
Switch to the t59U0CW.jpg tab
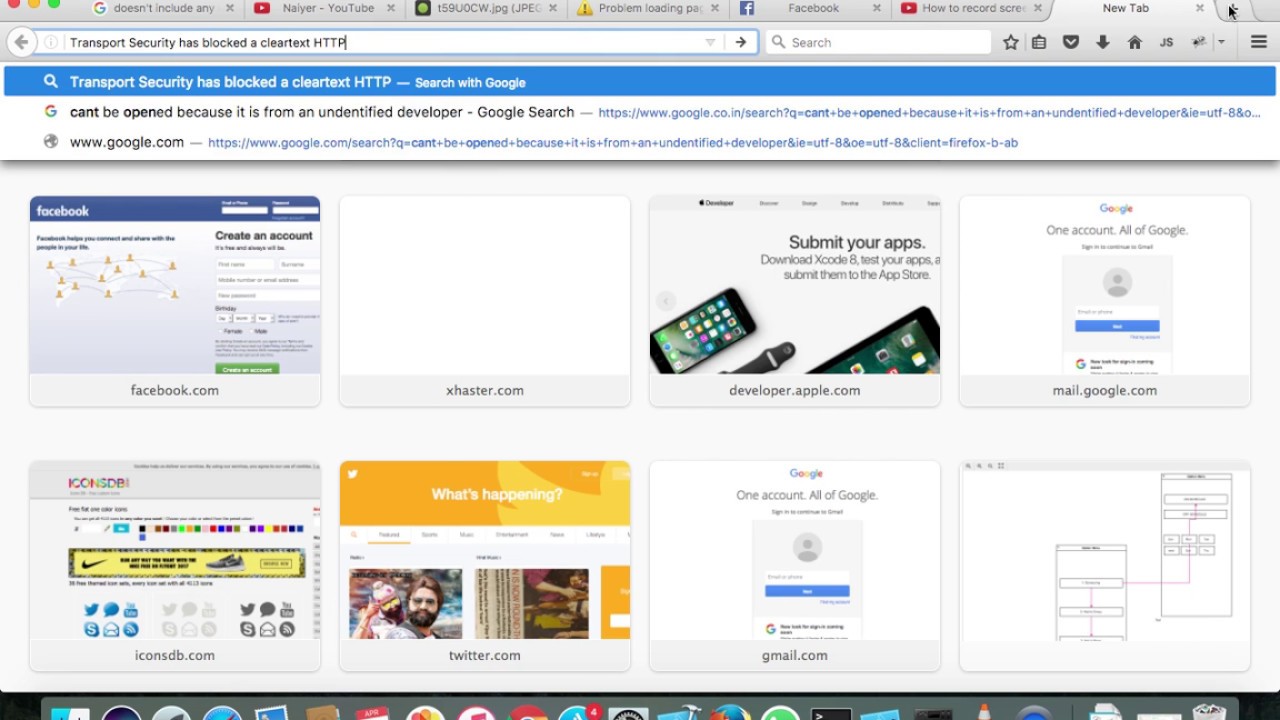(x=488, y=8)
